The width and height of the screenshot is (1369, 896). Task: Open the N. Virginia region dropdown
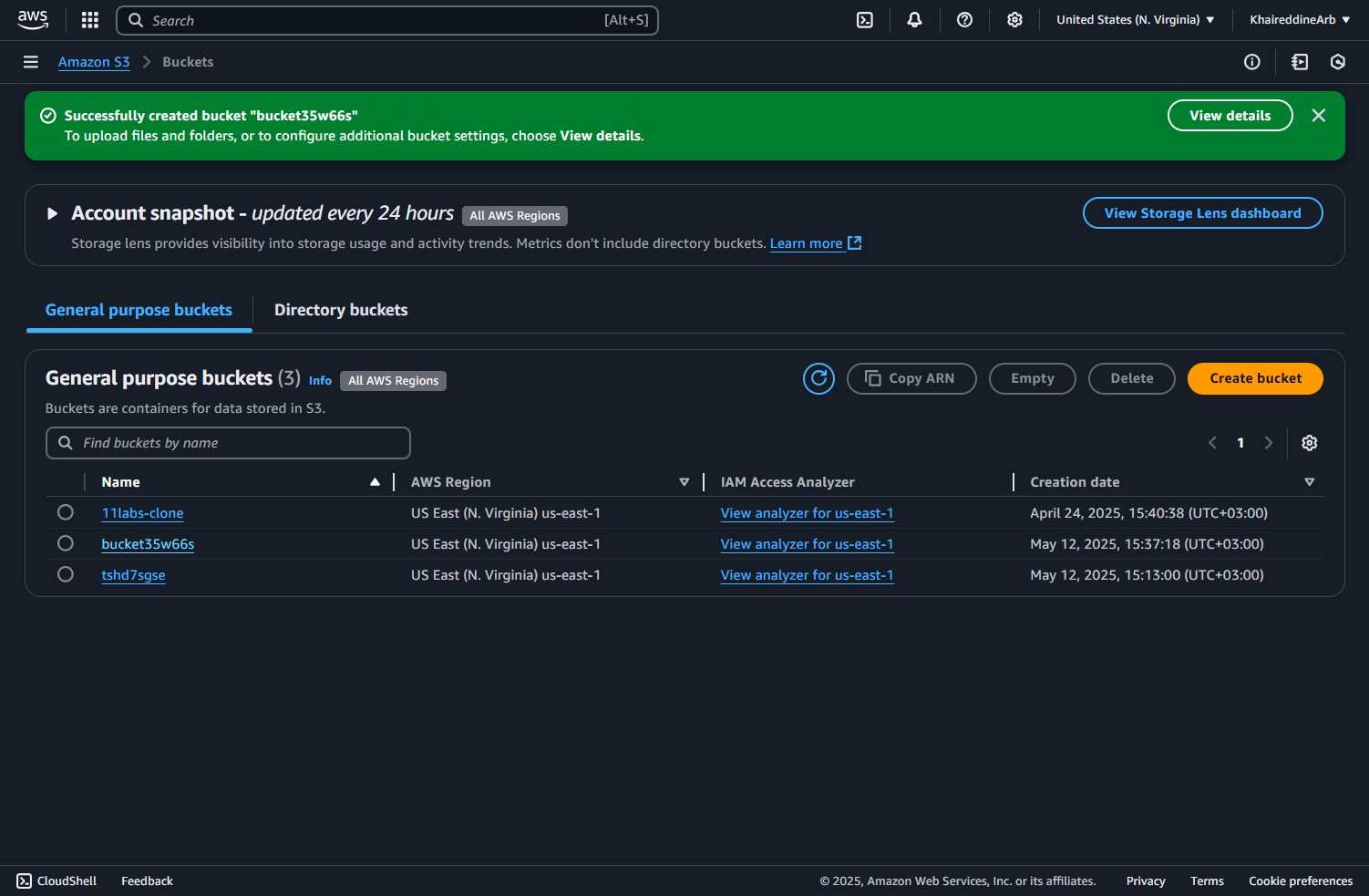point(1135,20)
